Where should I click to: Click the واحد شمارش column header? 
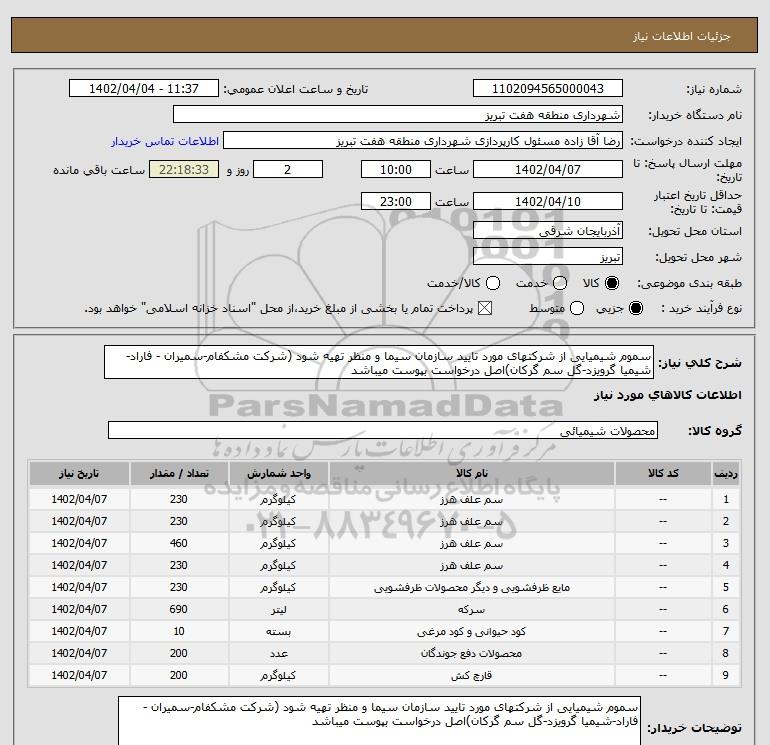point(278,473)
